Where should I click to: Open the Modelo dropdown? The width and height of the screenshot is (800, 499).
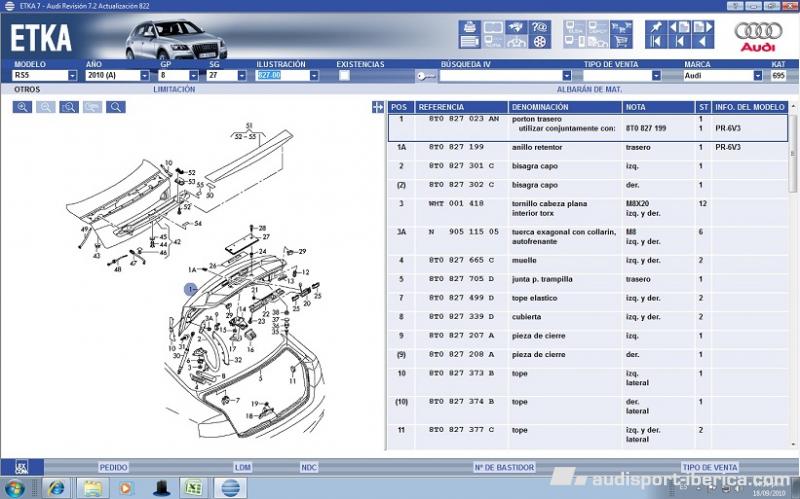point(72,76)
